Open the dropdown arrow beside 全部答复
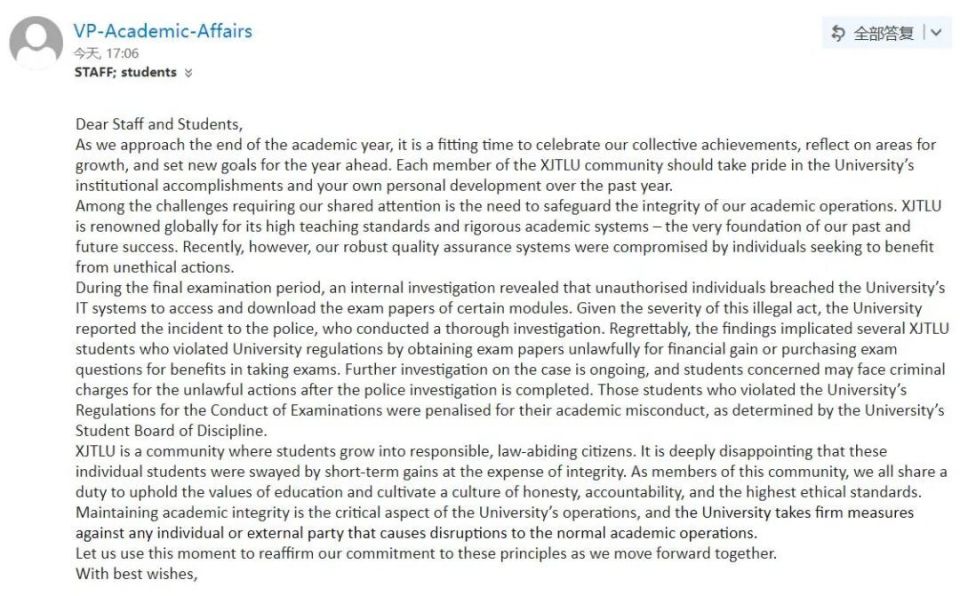This screenshot has width=960, height=596. click(936, 32)
